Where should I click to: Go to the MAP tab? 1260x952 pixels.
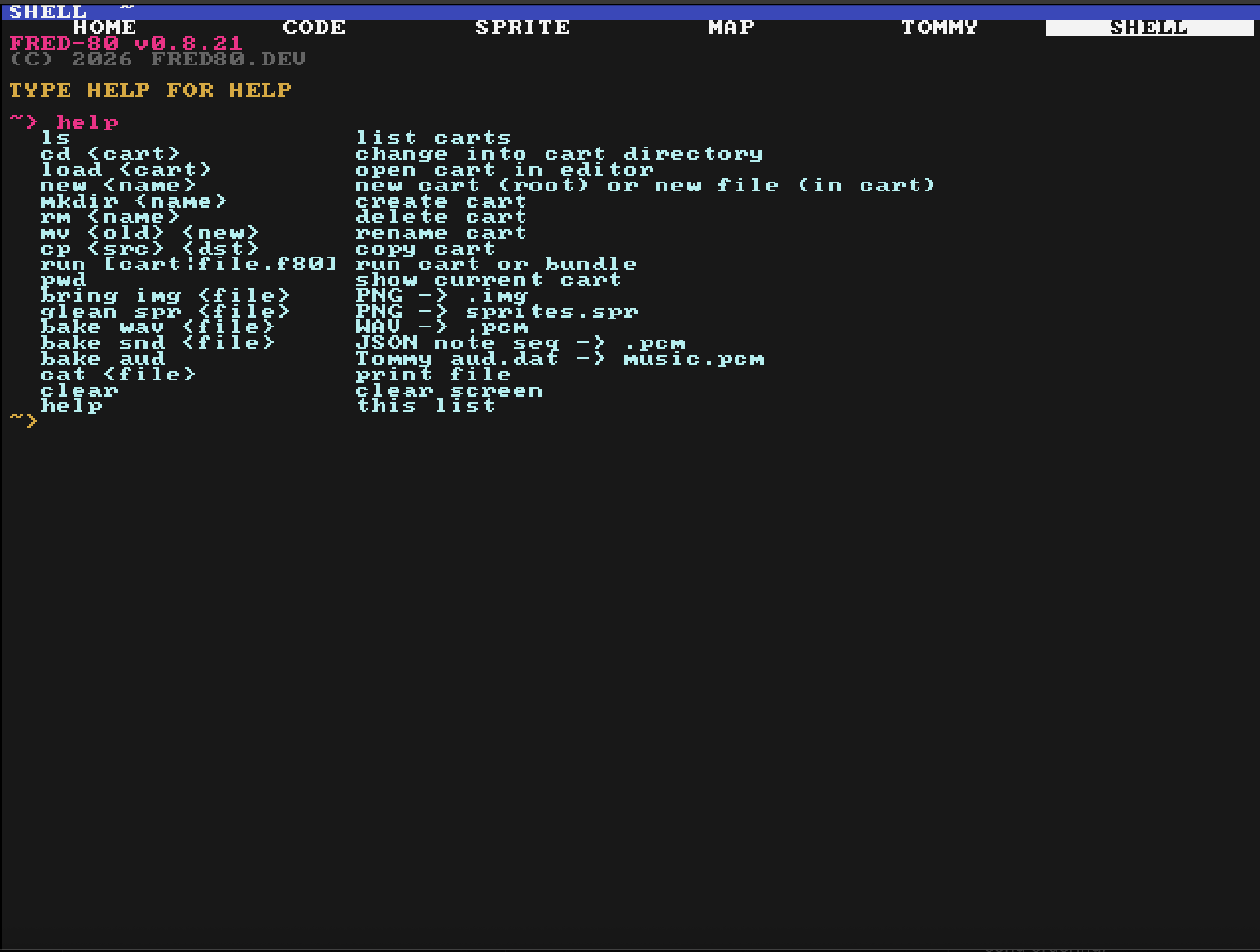pyautogui.click(x=731, y=27)
